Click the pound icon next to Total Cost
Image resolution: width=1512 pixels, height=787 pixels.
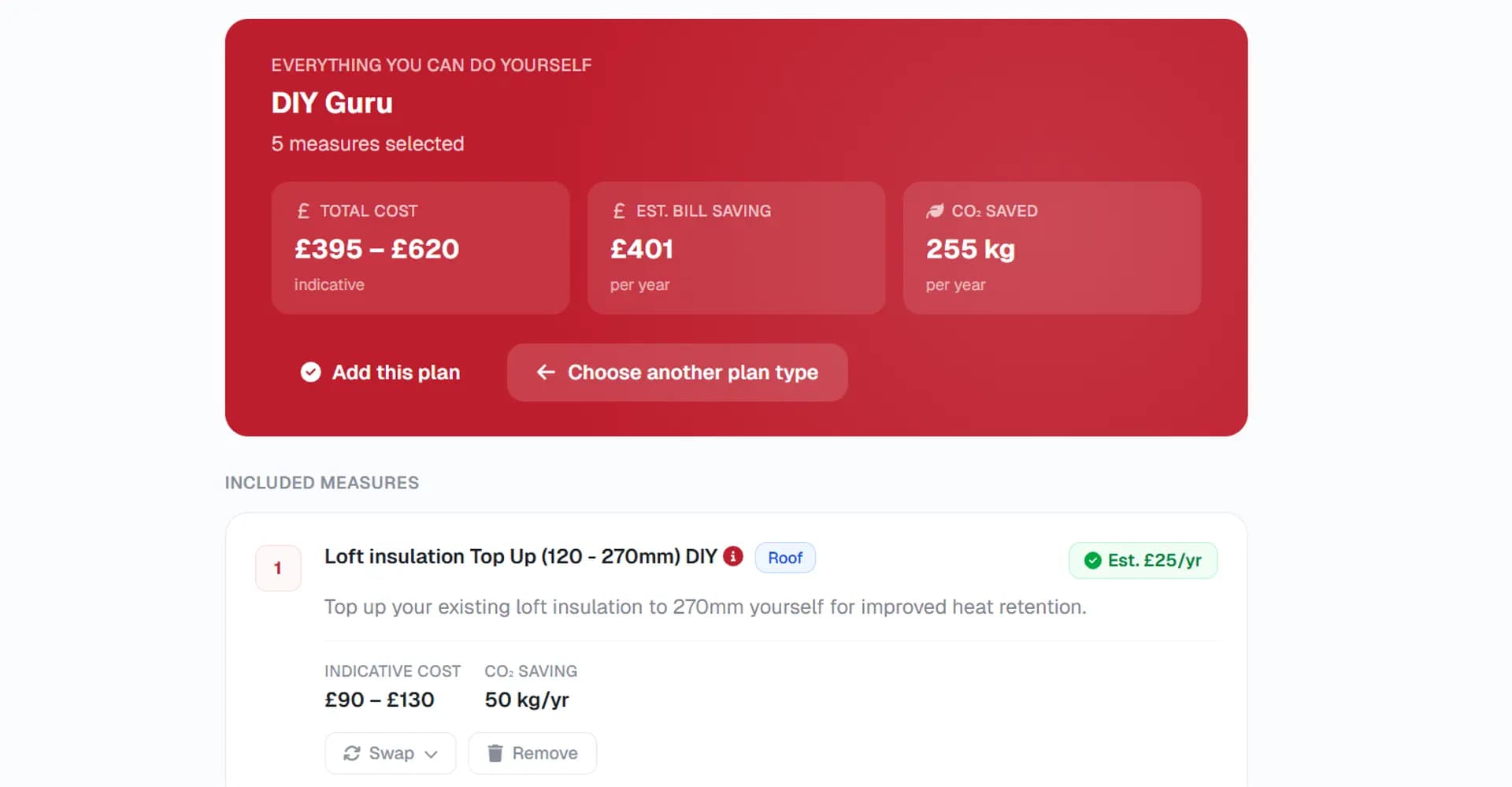[x=303, y=211]
